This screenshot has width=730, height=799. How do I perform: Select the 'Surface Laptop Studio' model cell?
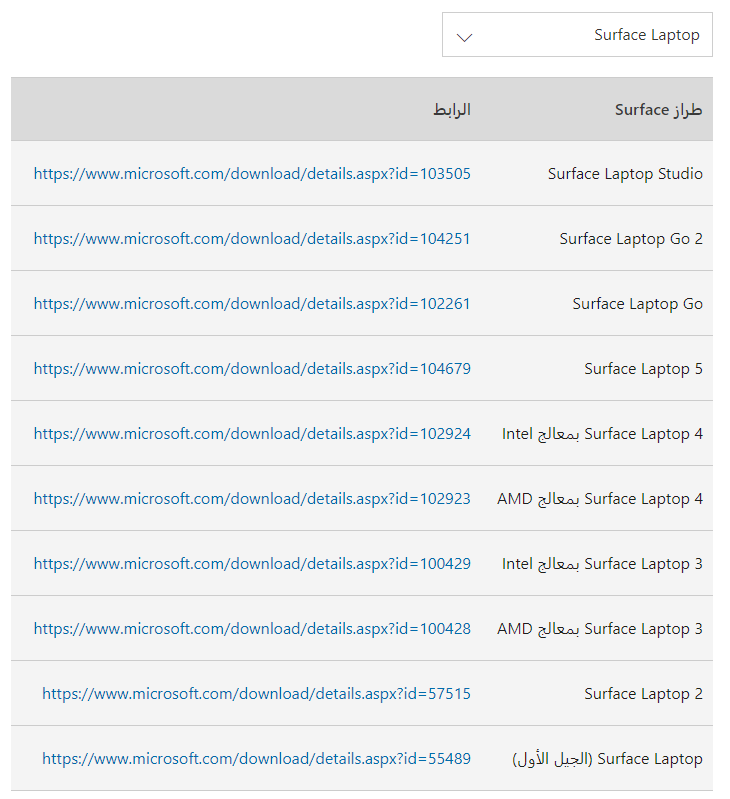pyautogui.click(x=625, y=174)
